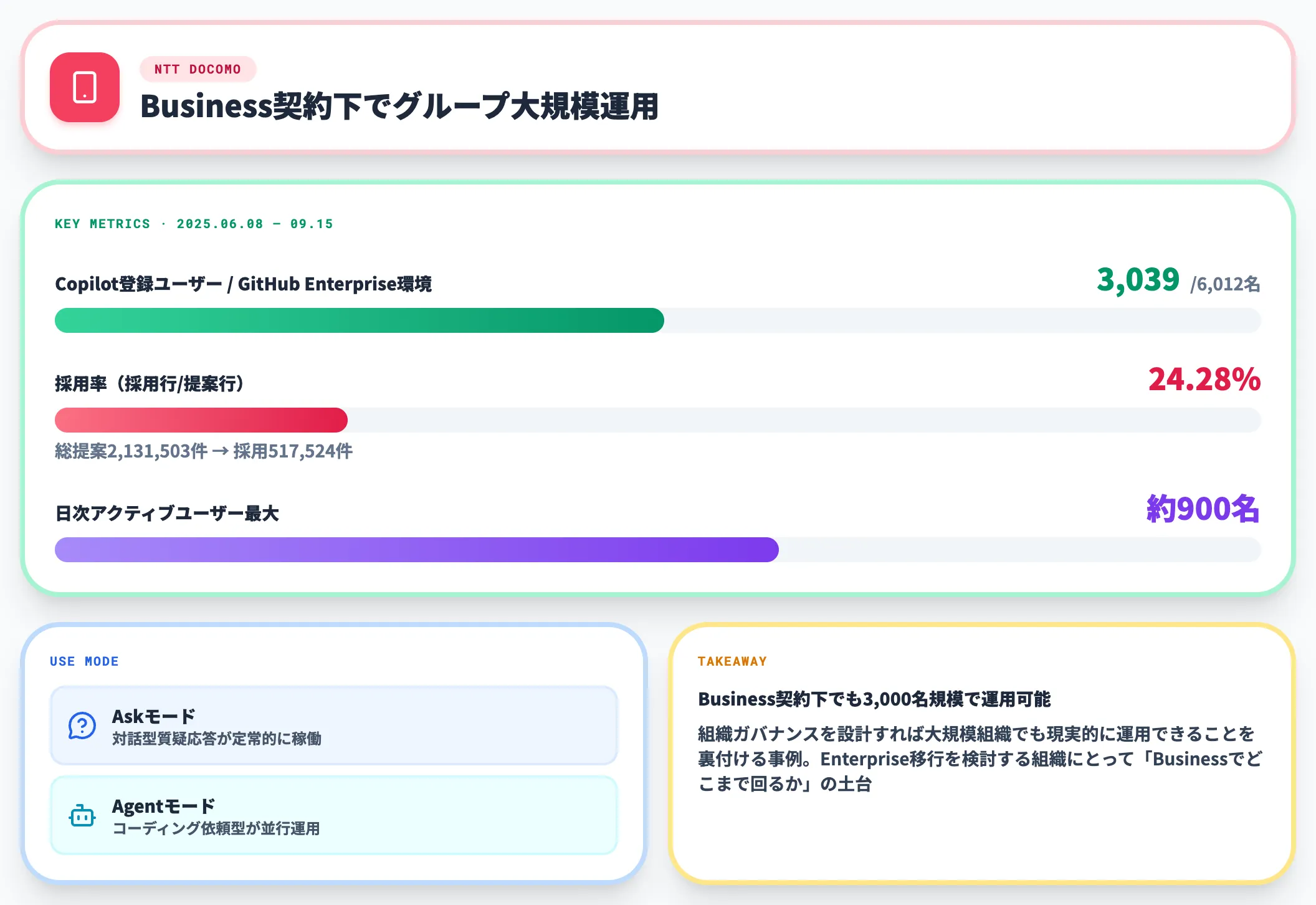This screenshot has height=905, width=1316.
Task: Click the KEY METRICS date range label
Action: pos(194,224)
